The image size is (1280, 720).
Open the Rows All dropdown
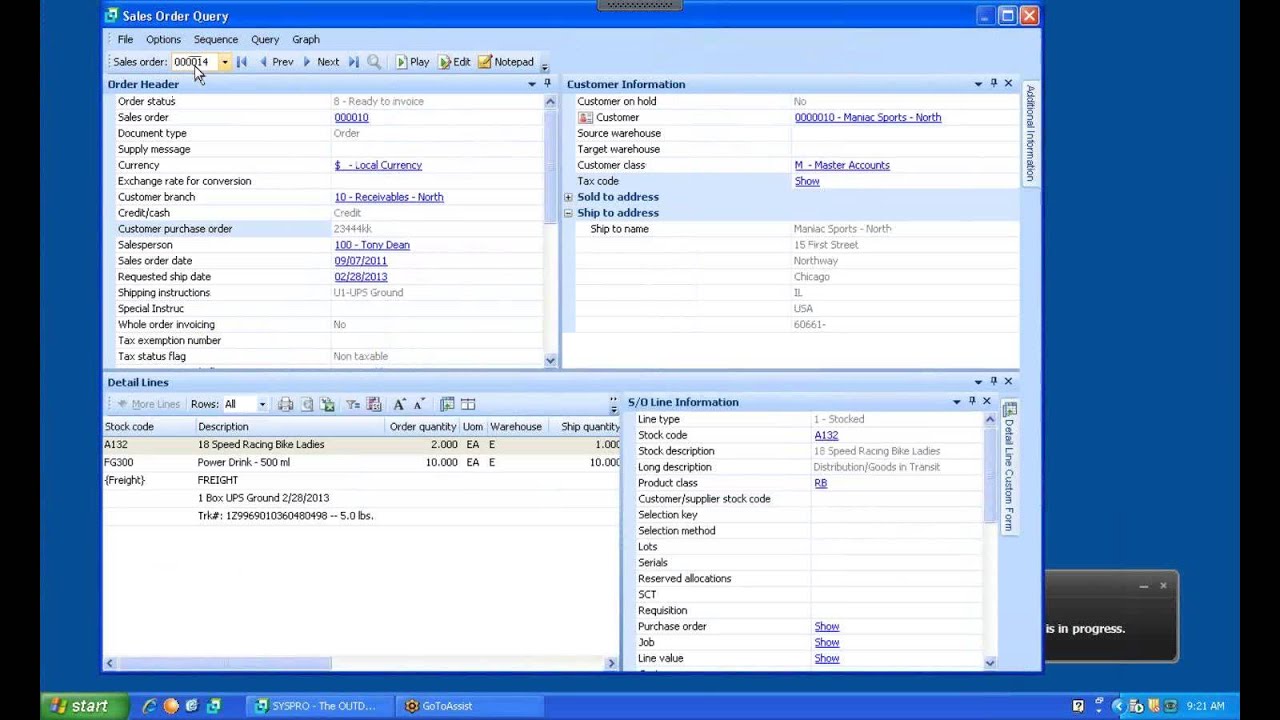click(x=262, y=404)
